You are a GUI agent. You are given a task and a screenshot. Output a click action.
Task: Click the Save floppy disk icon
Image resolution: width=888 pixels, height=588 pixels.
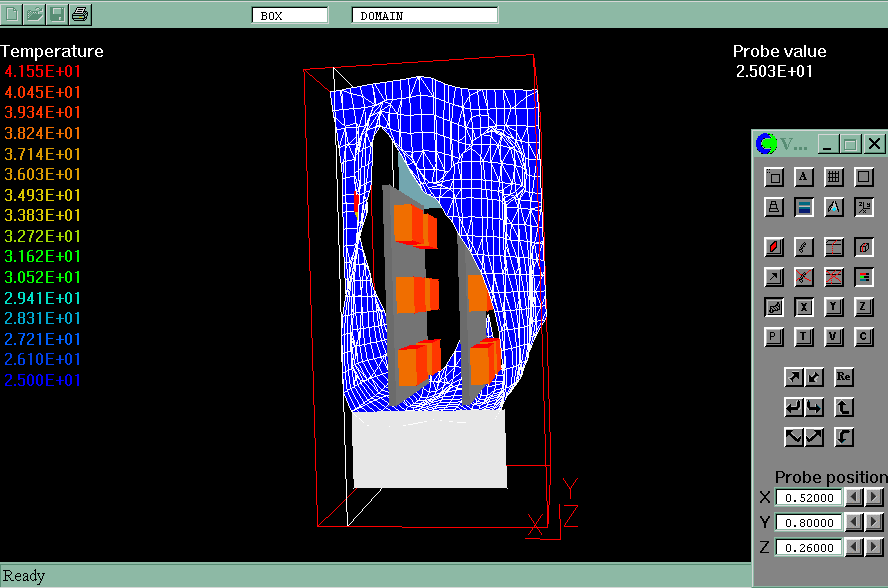pos(58,14)
